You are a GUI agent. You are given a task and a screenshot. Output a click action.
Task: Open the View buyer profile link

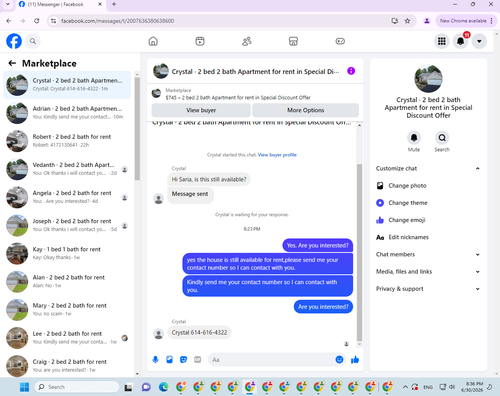(x=277, y=155)
